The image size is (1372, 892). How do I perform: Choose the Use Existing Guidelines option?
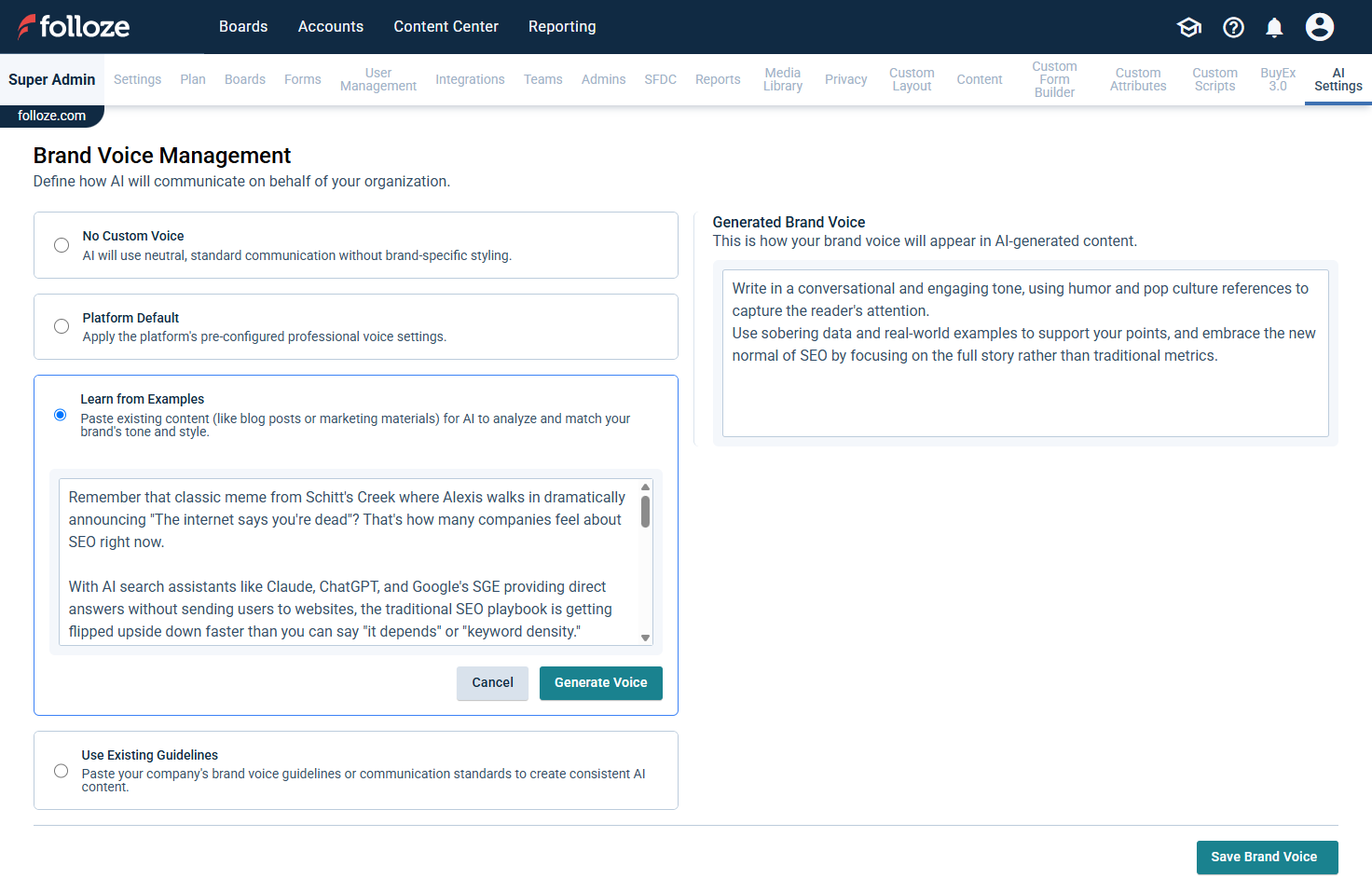coord(62,771)
